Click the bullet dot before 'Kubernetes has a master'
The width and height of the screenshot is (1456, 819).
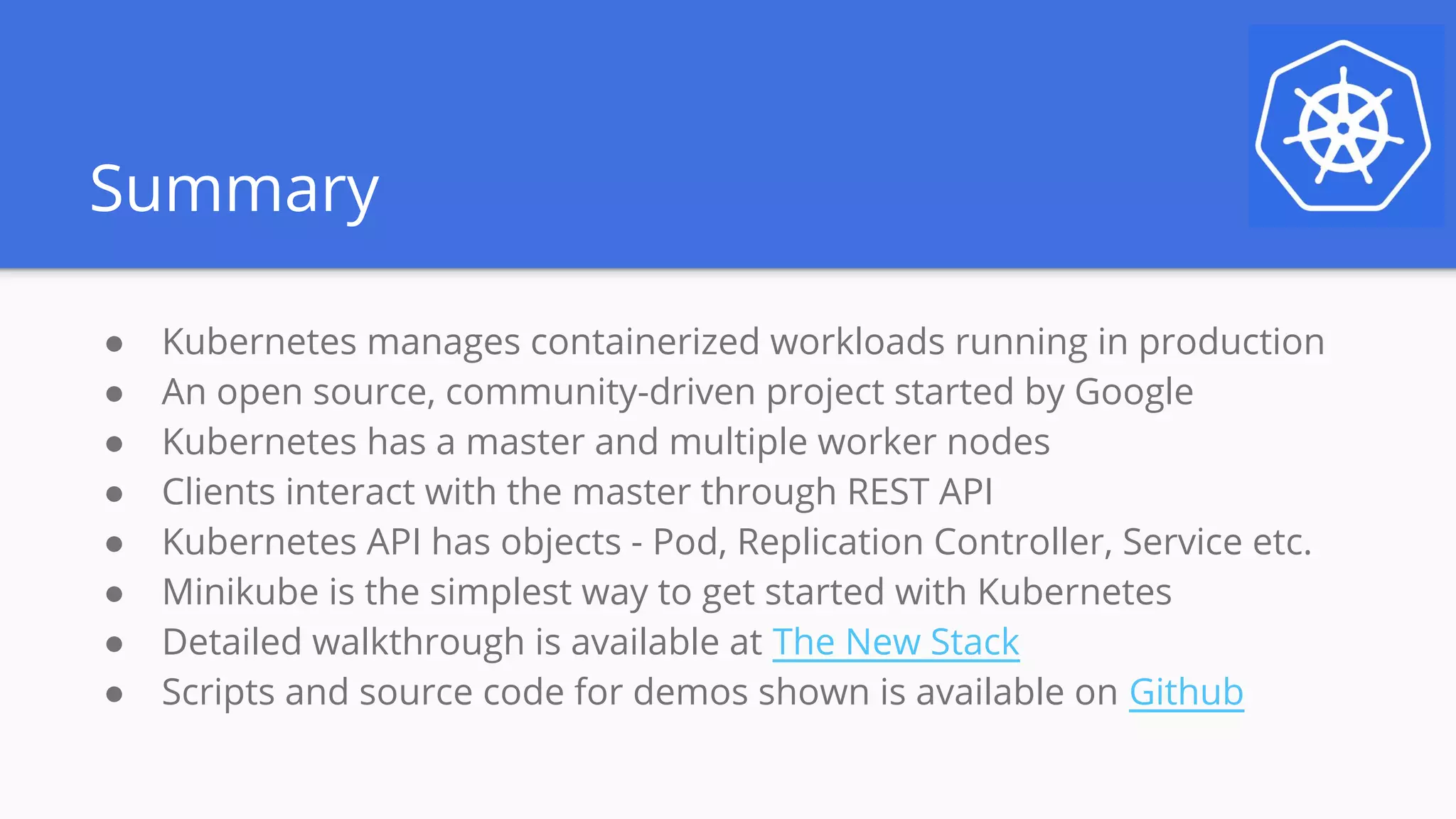tap(114, 444)
